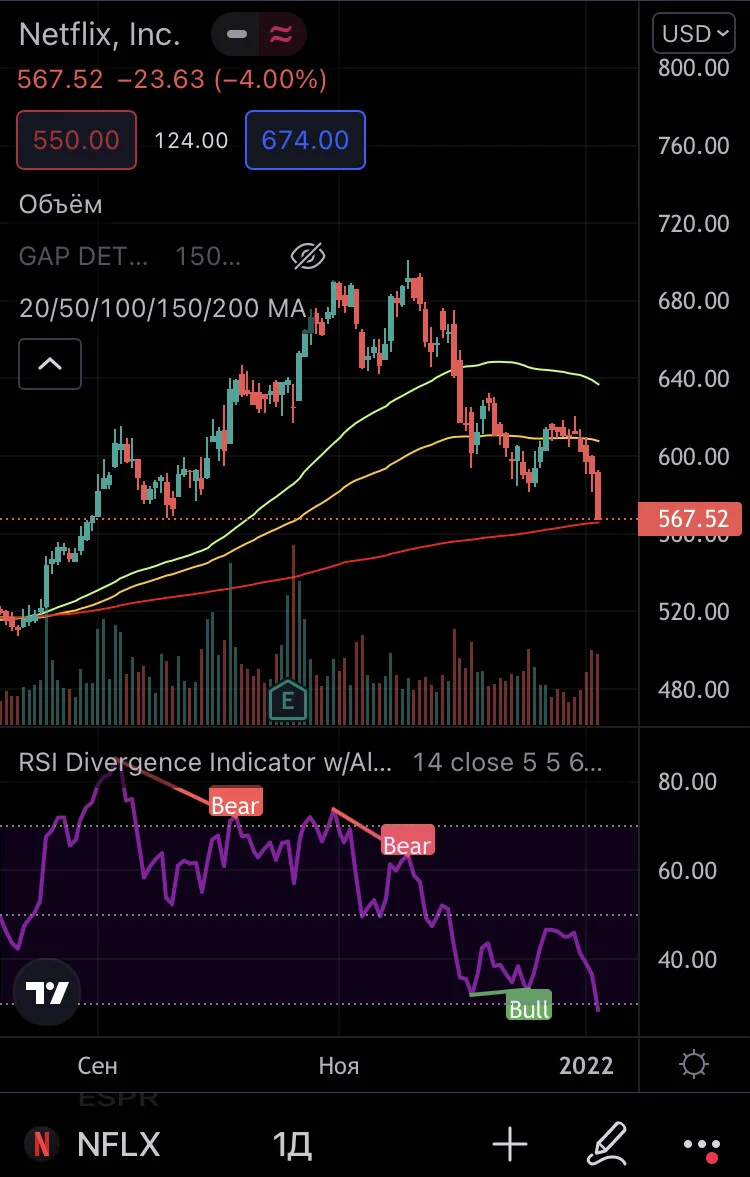
Task: Click the 2022 label on time axis
Action: coord(586,1065)
